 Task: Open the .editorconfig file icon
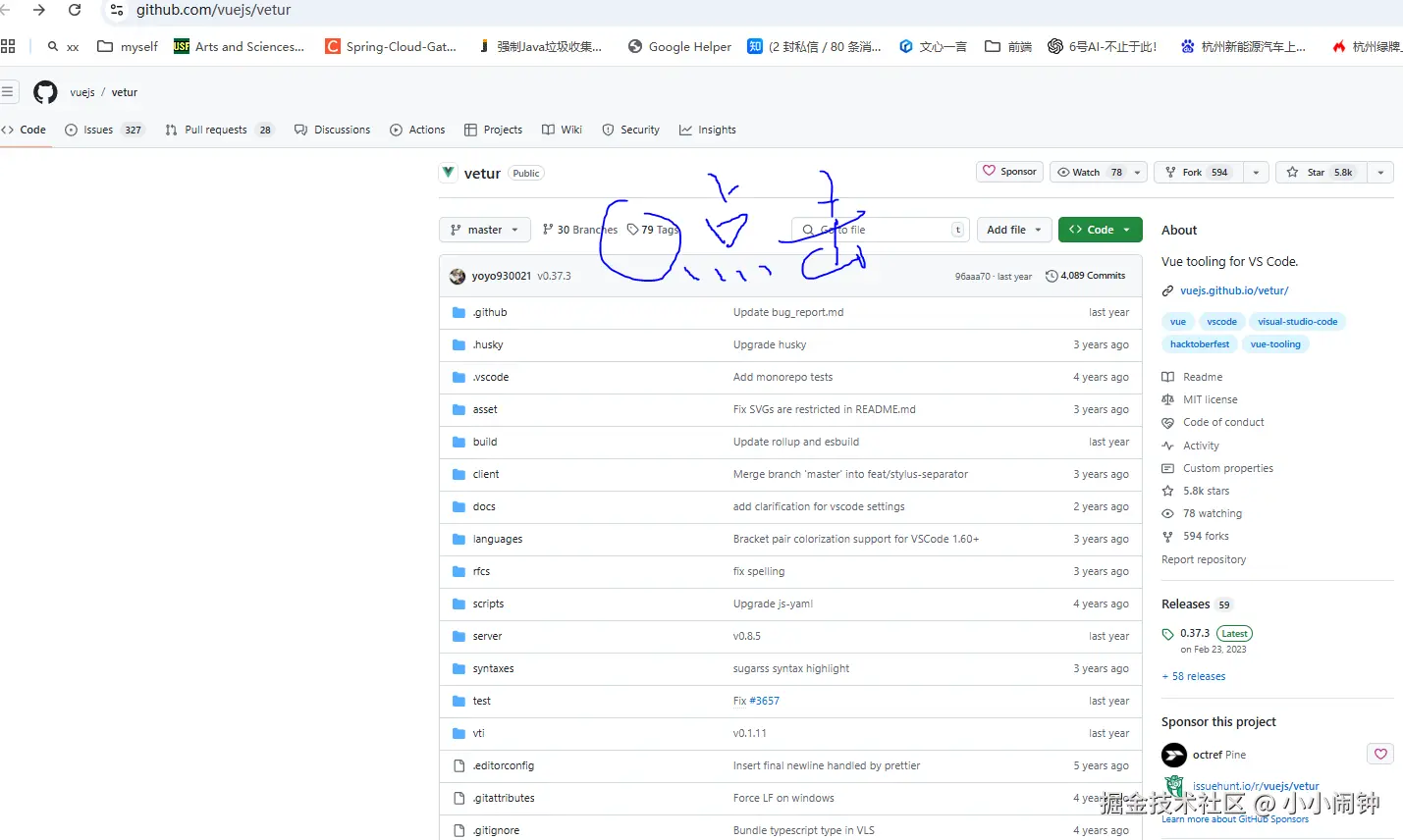coord(459,765)
